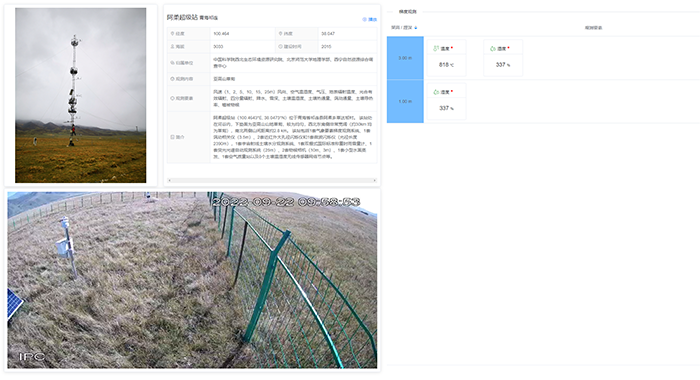Toggle the sort arrow in the height/depth column header
Image resolution: width=700 pixels, height=380 pixels.
click(416, 28)
